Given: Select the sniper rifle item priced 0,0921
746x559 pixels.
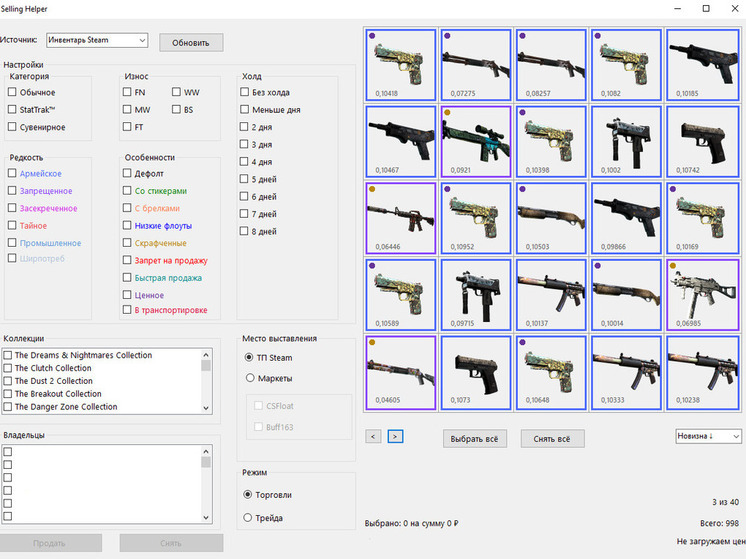Looking at the screenshot, I should 475,140.
